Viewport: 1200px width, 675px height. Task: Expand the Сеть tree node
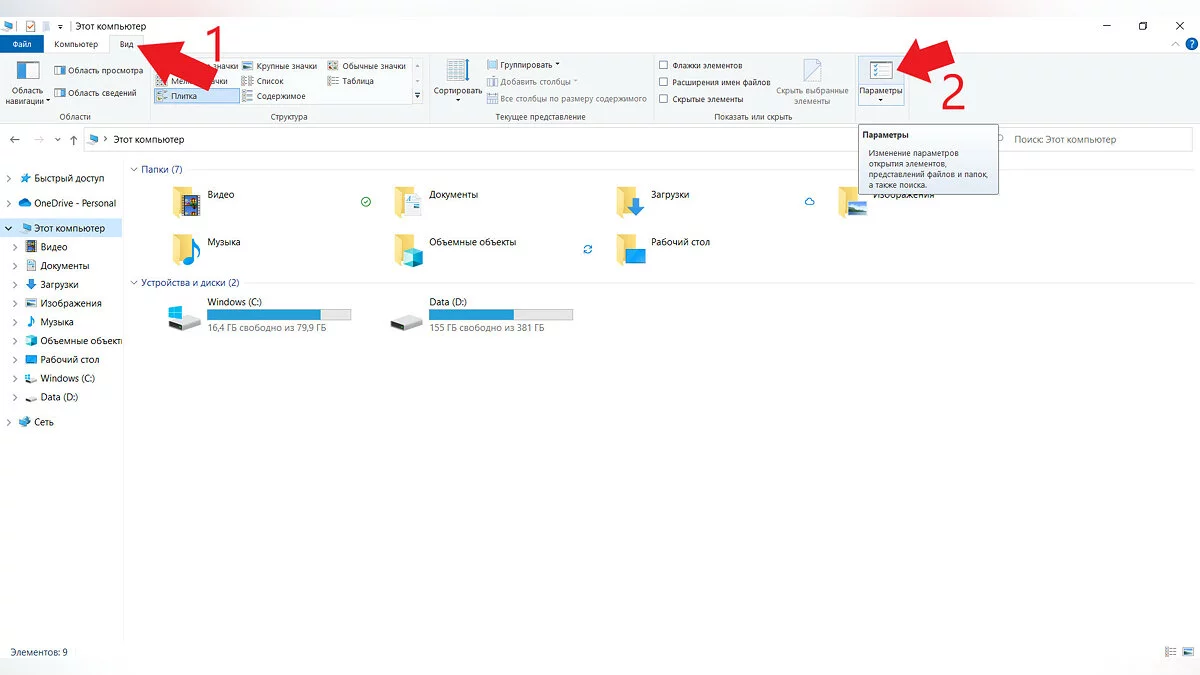click(9, 422)
